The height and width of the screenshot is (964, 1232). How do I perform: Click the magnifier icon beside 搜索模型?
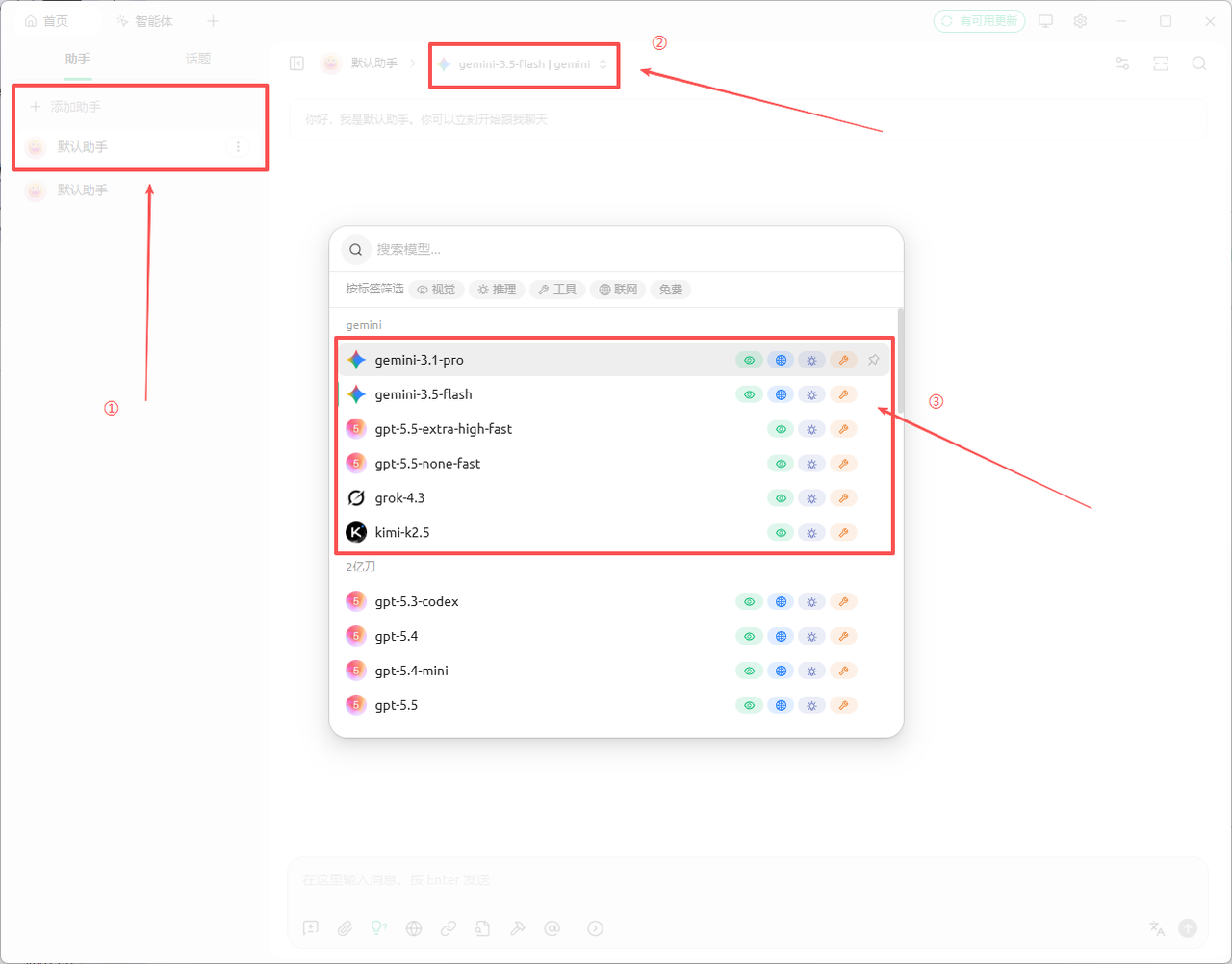[356, 250]
